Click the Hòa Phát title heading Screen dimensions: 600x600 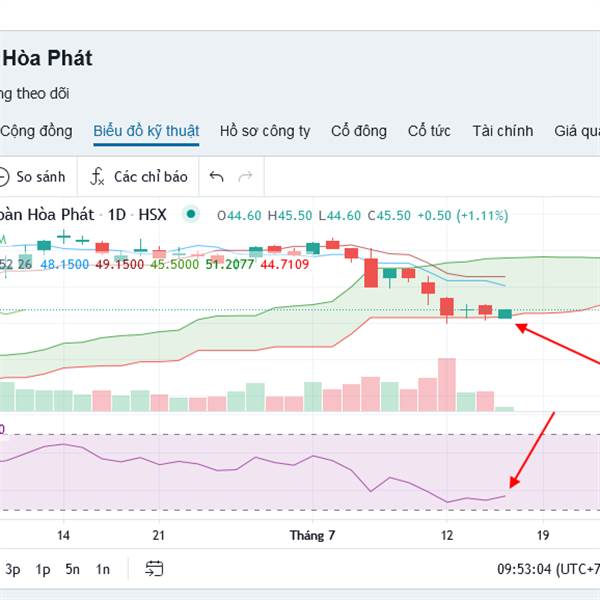click(47, 58)
